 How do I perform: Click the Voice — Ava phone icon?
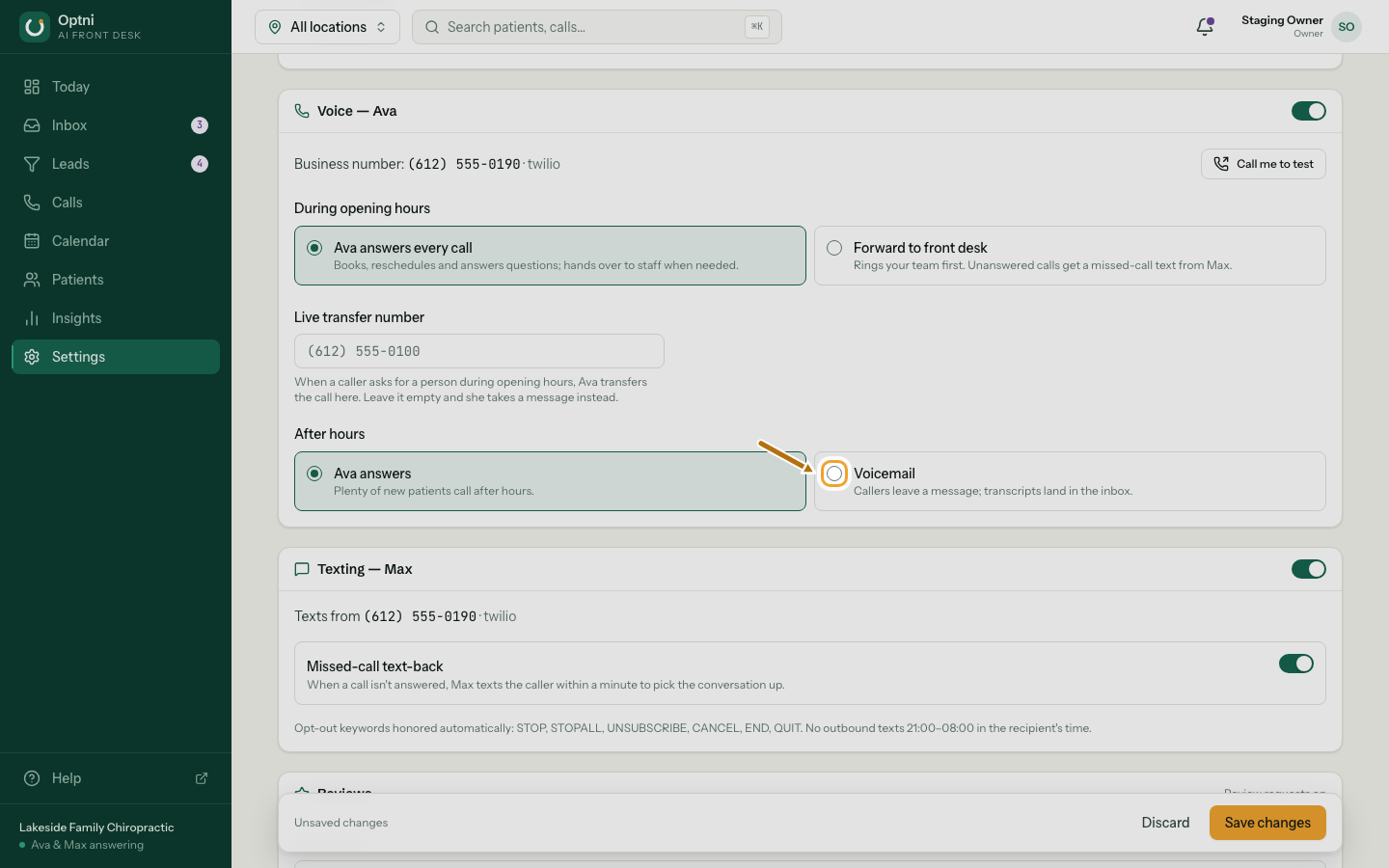[302, 111]
